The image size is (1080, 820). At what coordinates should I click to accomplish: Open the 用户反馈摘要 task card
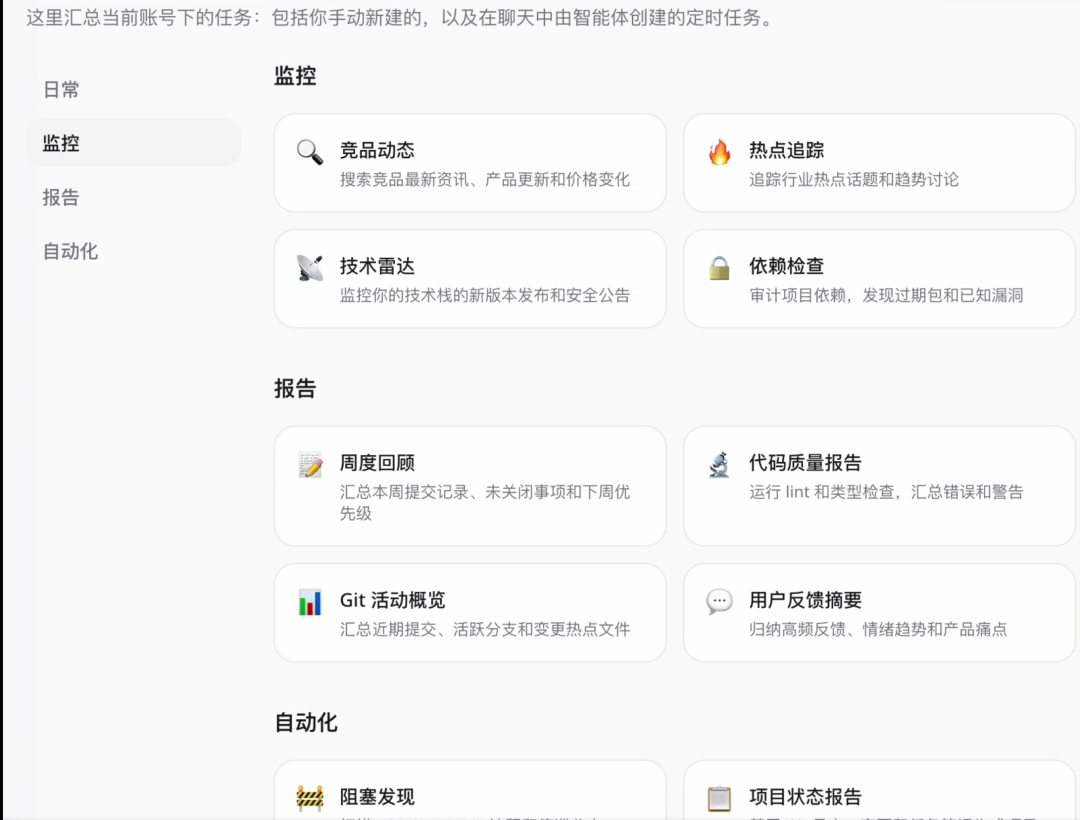[880, 612]
